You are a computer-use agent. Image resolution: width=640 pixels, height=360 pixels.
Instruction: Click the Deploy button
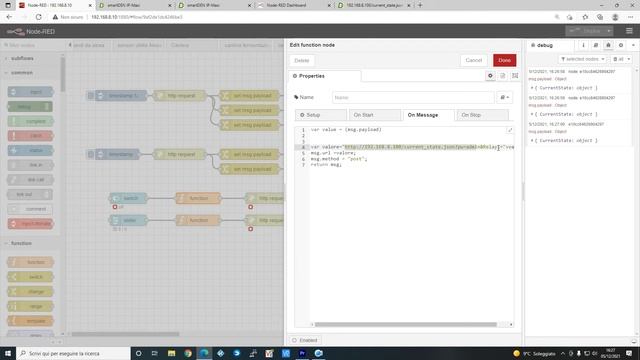(x=585, y=31)
